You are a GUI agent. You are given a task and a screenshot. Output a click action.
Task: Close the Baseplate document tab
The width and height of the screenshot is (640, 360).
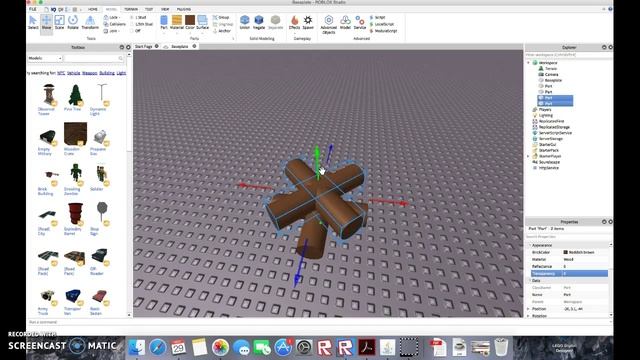point(194,46)
